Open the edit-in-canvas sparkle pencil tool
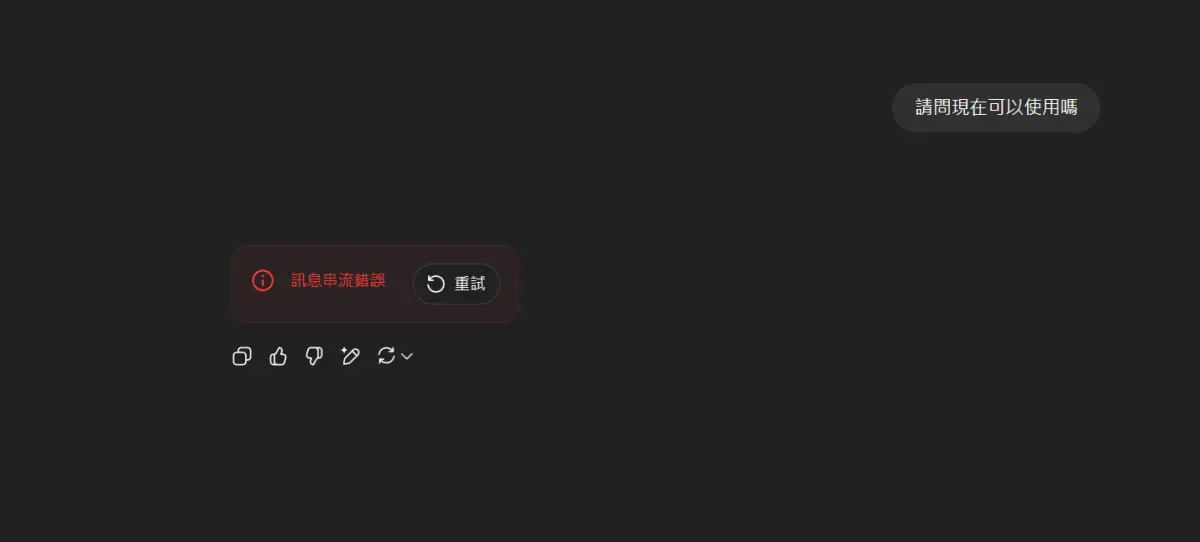1200x542 pixels. coord(350,356)
